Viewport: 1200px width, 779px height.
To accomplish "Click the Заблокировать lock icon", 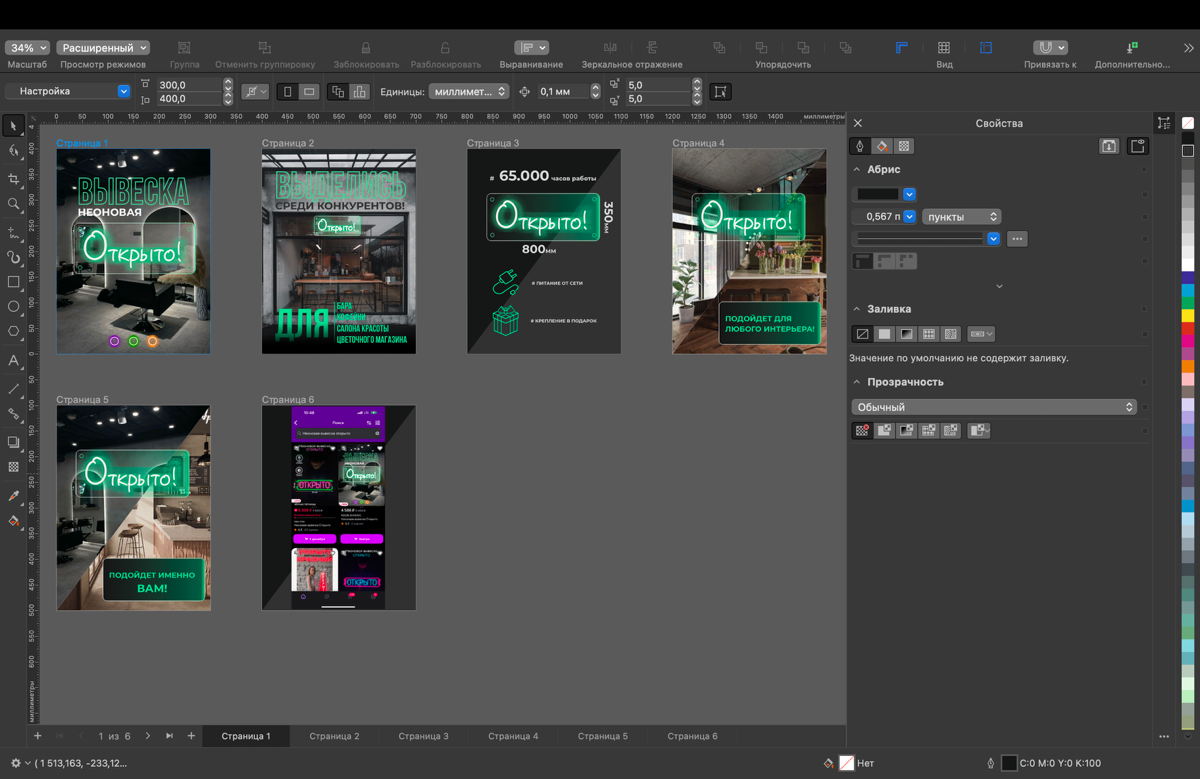I will (366, 48).
